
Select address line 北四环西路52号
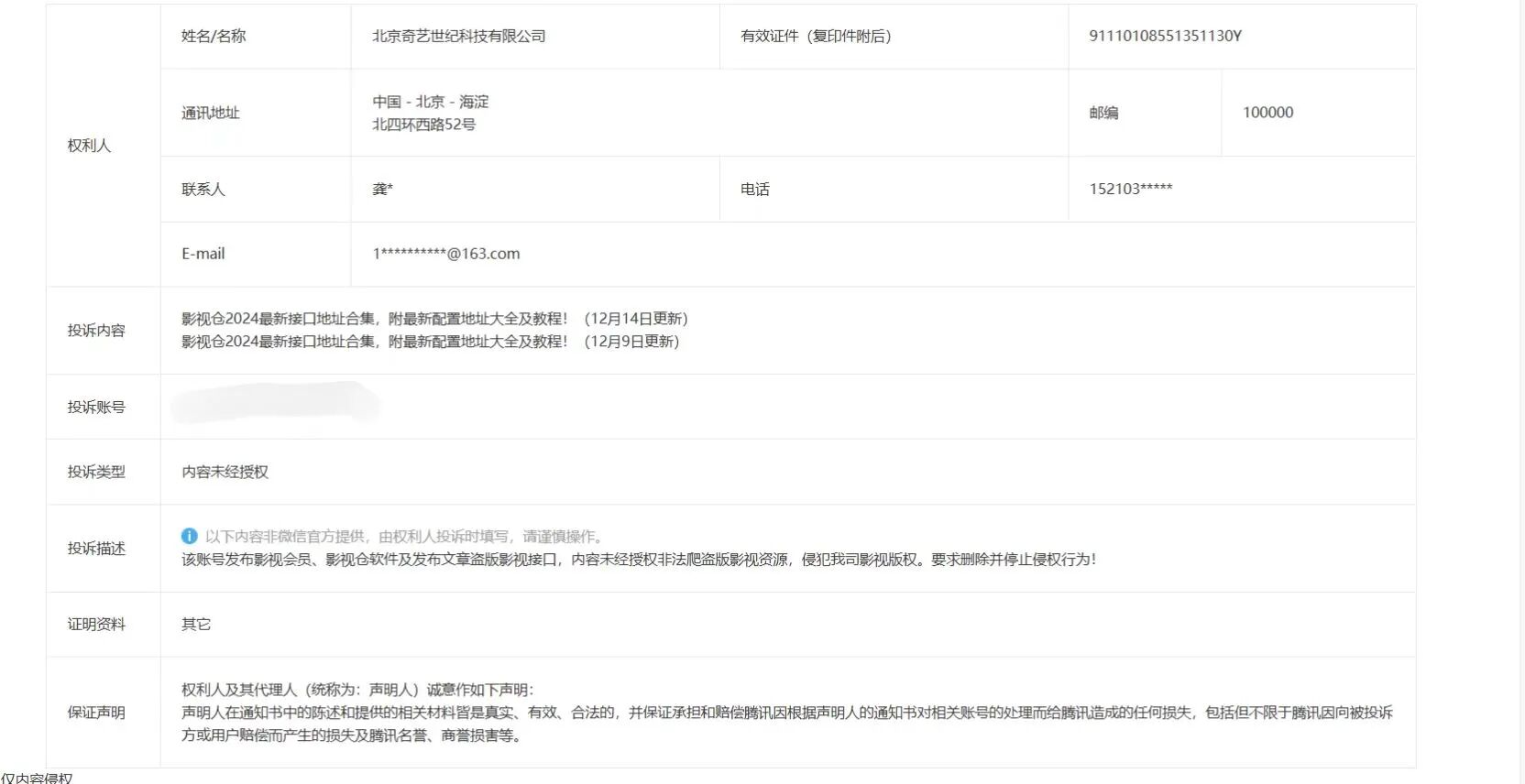point(424,125)
